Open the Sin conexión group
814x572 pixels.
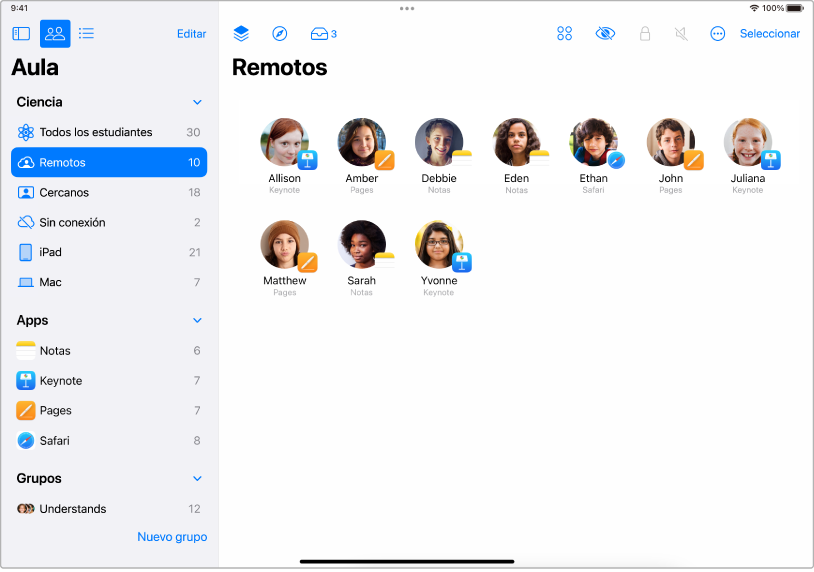[x=109, y=223]
